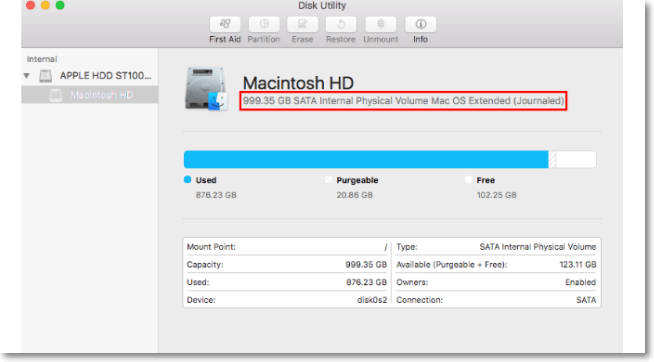Viewport: 654px width, 362px height.
Task: Run First Aid from toolbar
Action: point(225,24)
